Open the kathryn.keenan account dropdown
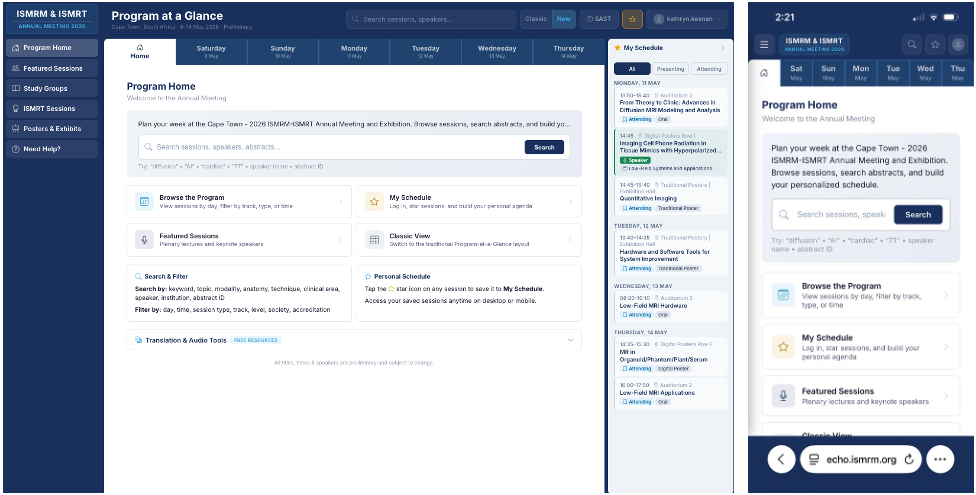Screen dimensions: 976x495 click(687, 19)
